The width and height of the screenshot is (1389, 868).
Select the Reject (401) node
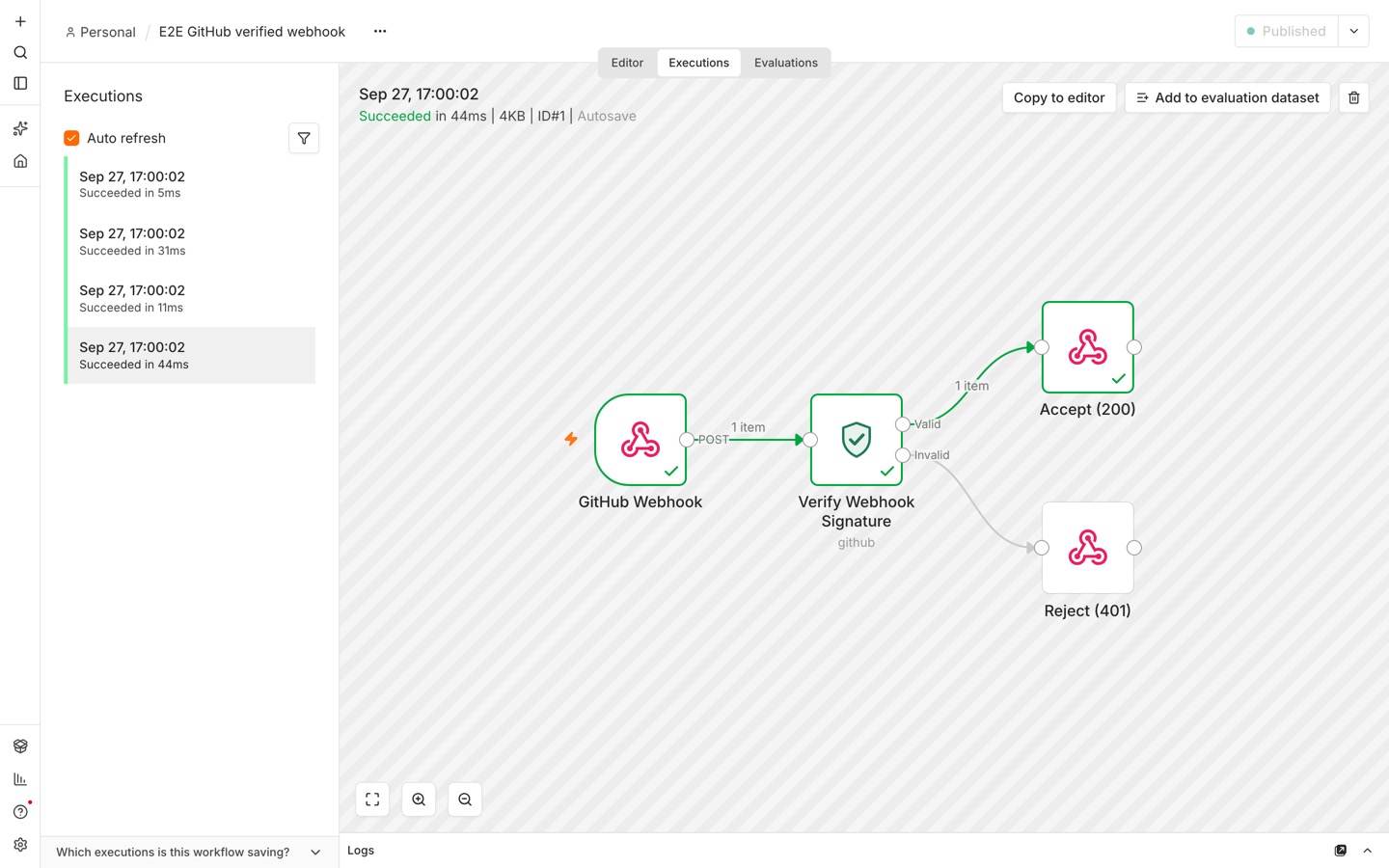tap(1088, 548)
